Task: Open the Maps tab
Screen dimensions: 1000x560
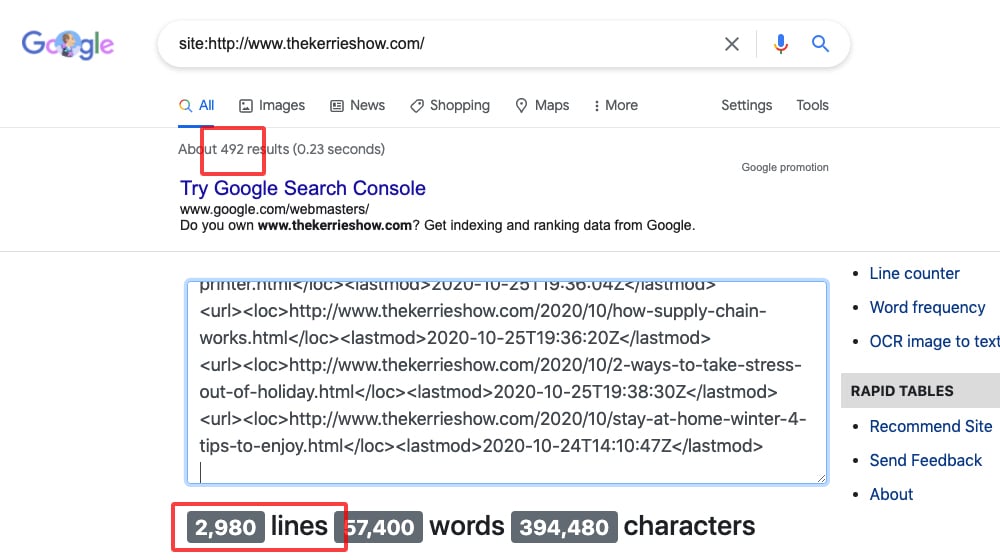Action: tap(542, 105)
